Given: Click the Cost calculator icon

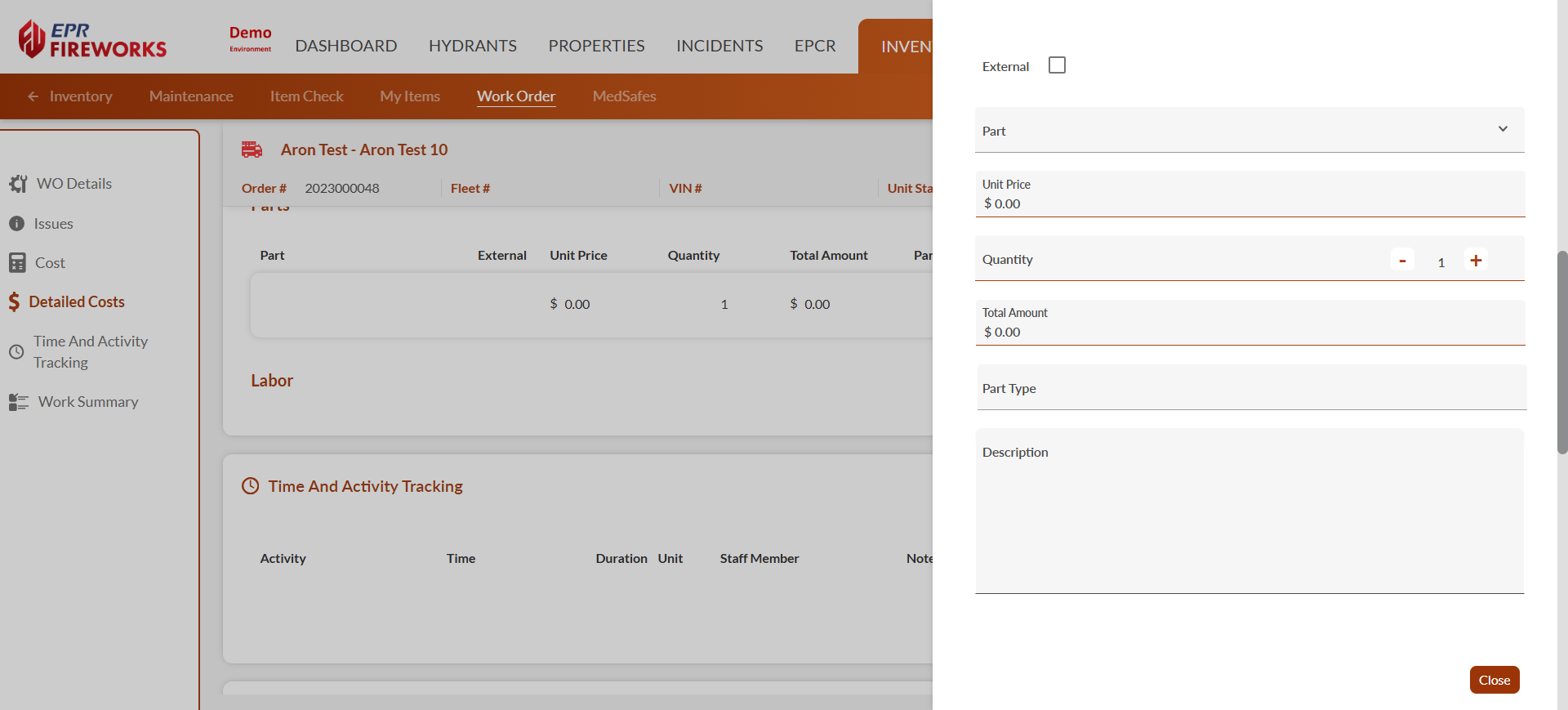Looking at the screenshot, I should (17, 263).
